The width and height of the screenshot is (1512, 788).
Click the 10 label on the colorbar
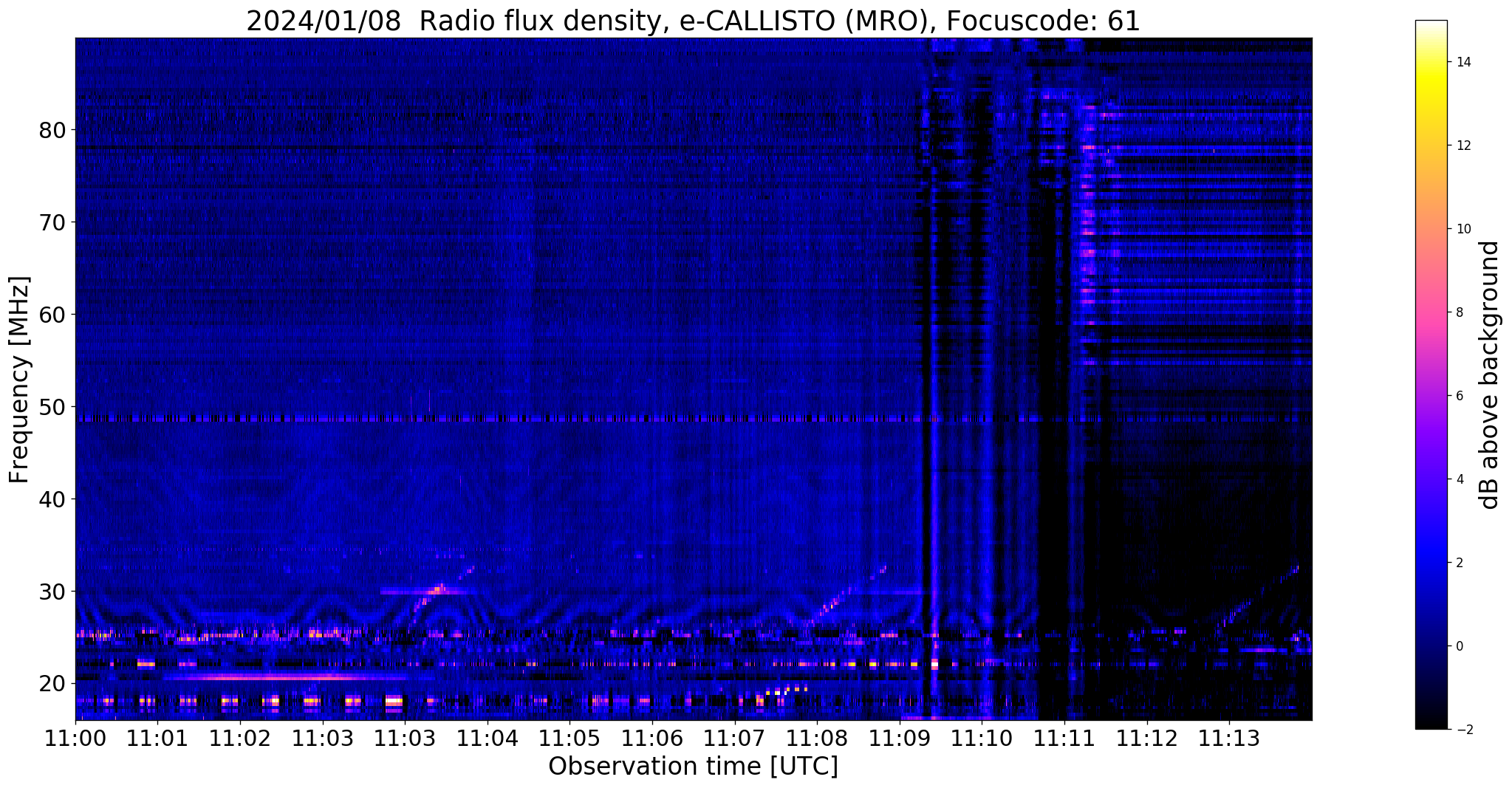[x=1463, y=229]
